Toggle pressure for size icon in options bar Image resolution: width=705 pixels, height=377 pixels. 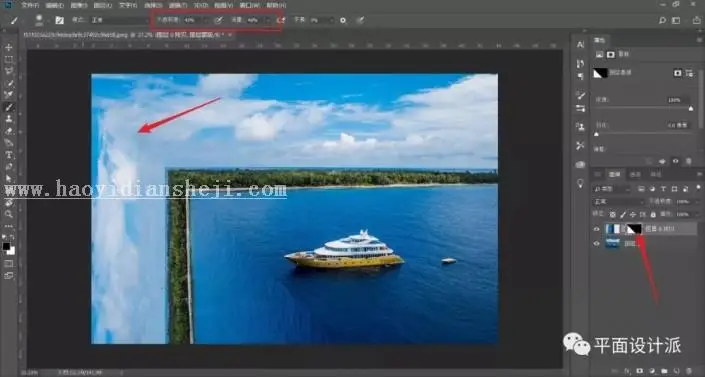coord(360,20)
